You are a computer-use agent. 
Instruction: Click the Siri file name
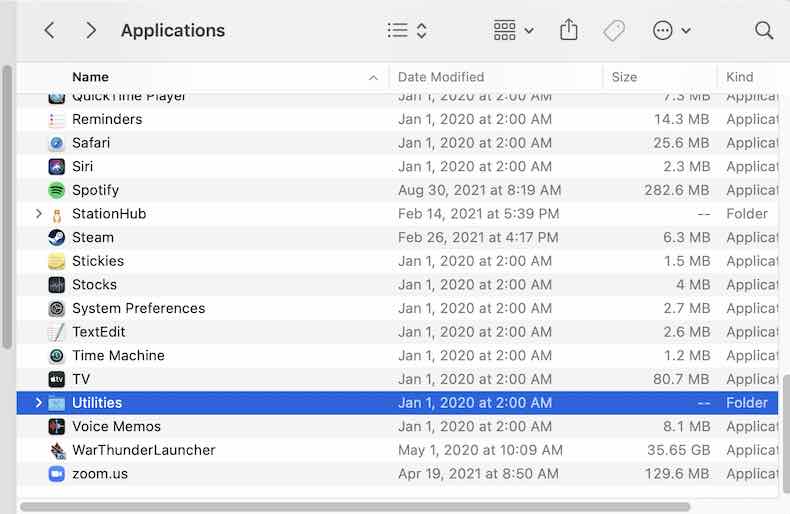(x=83, y=167)
